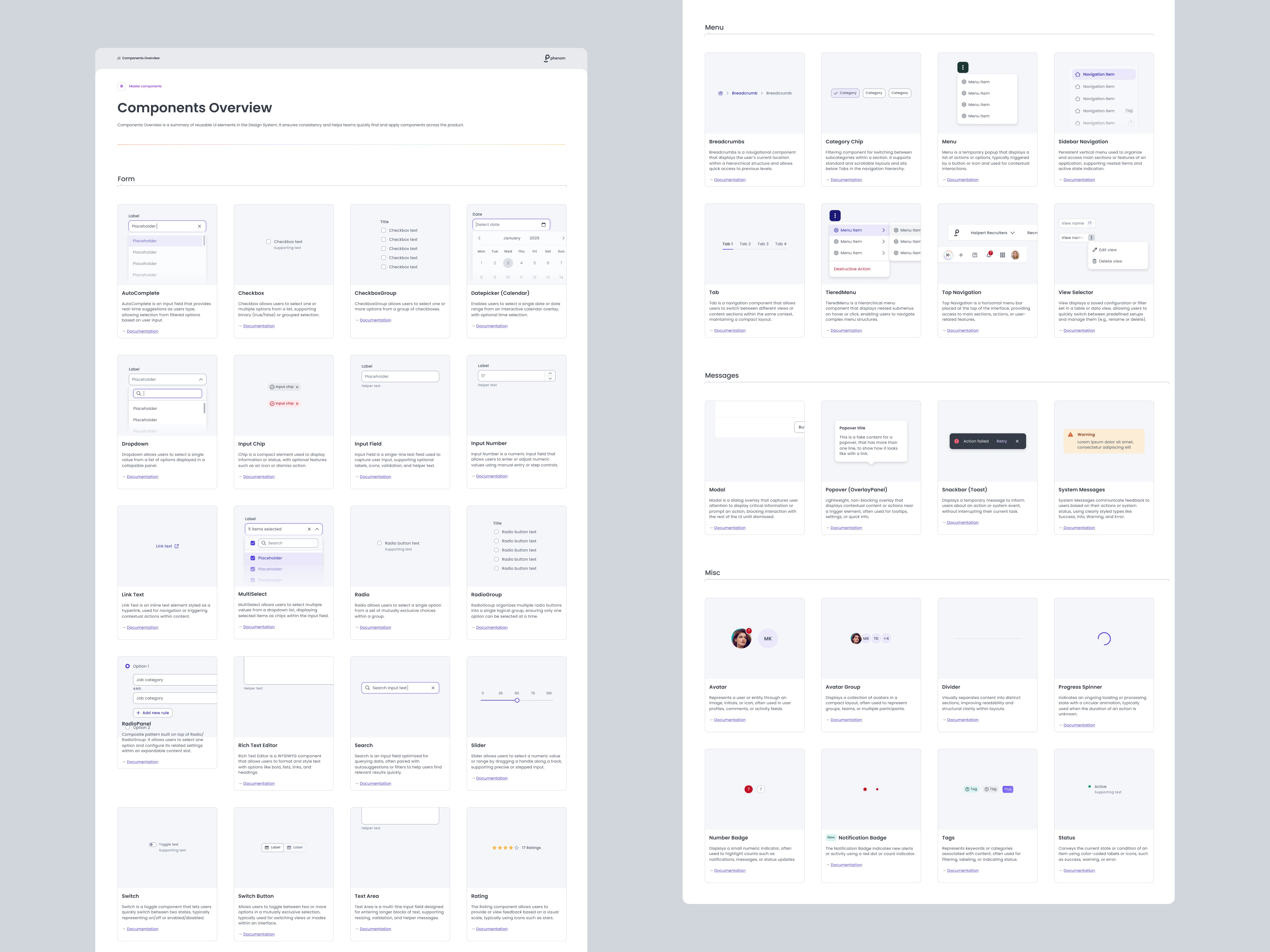Select the Navigation item with the Tag label
Image resolution: width=1270 pixels, height=952 pixels.
click(1105, 111)
